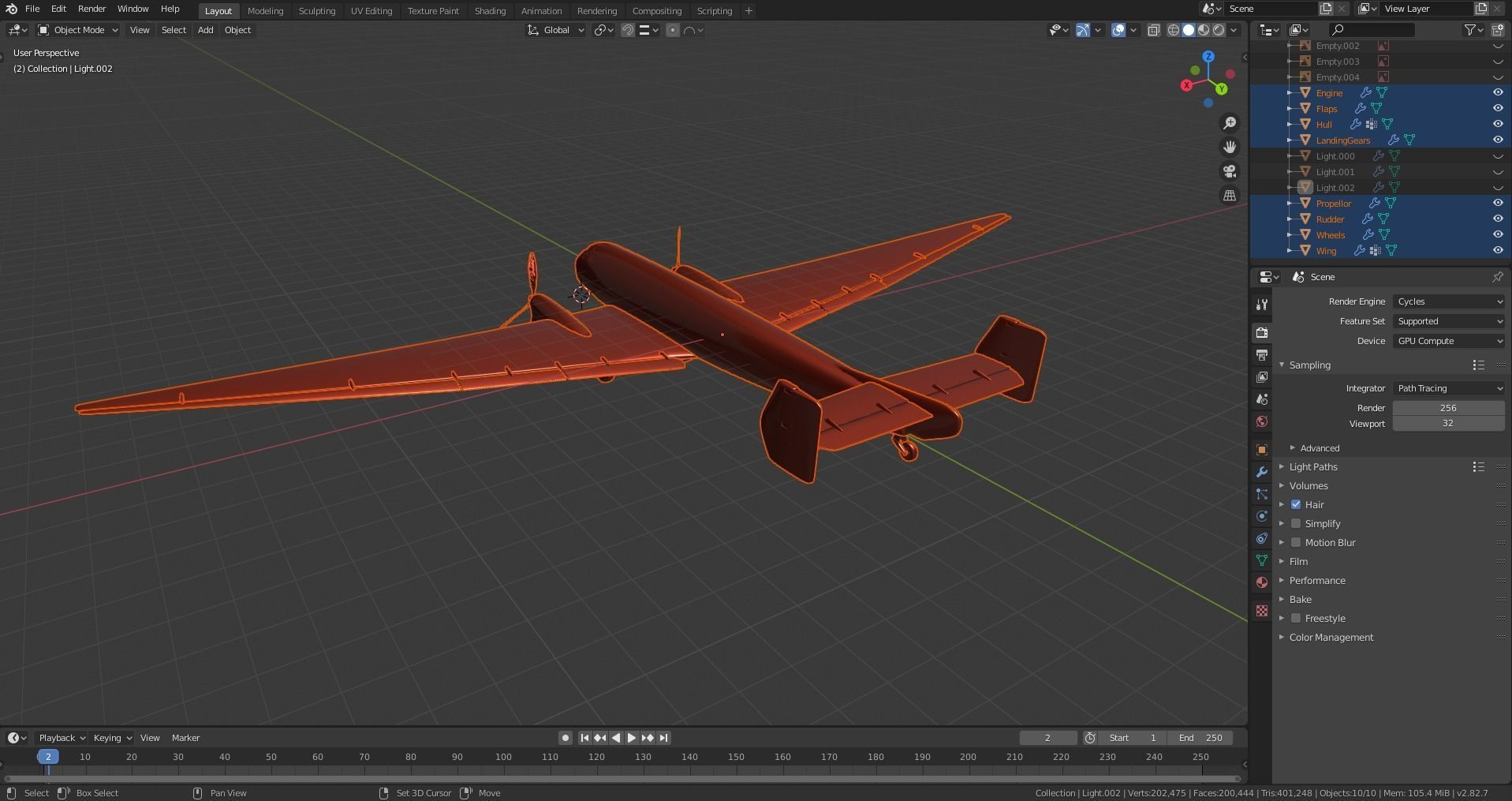Screen dimensions: 1512x801
Task: Enable the Freestyle checkbox
Action: pyautogui.click(x=1296, y=618)
